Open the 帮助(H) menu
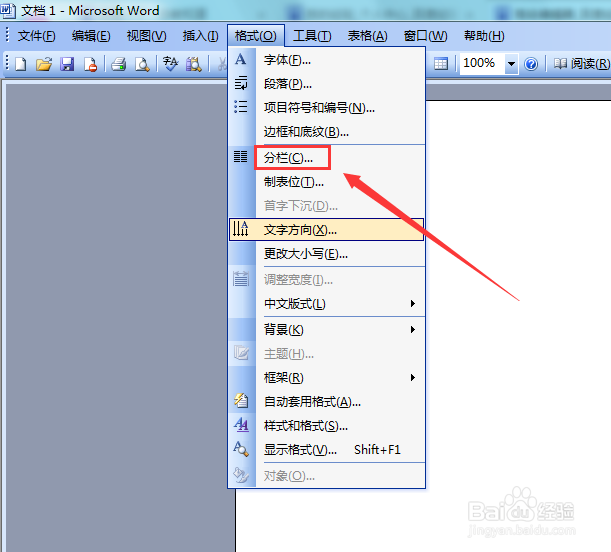The width and height of the screenshot is (611, 552). pos(484,36)
